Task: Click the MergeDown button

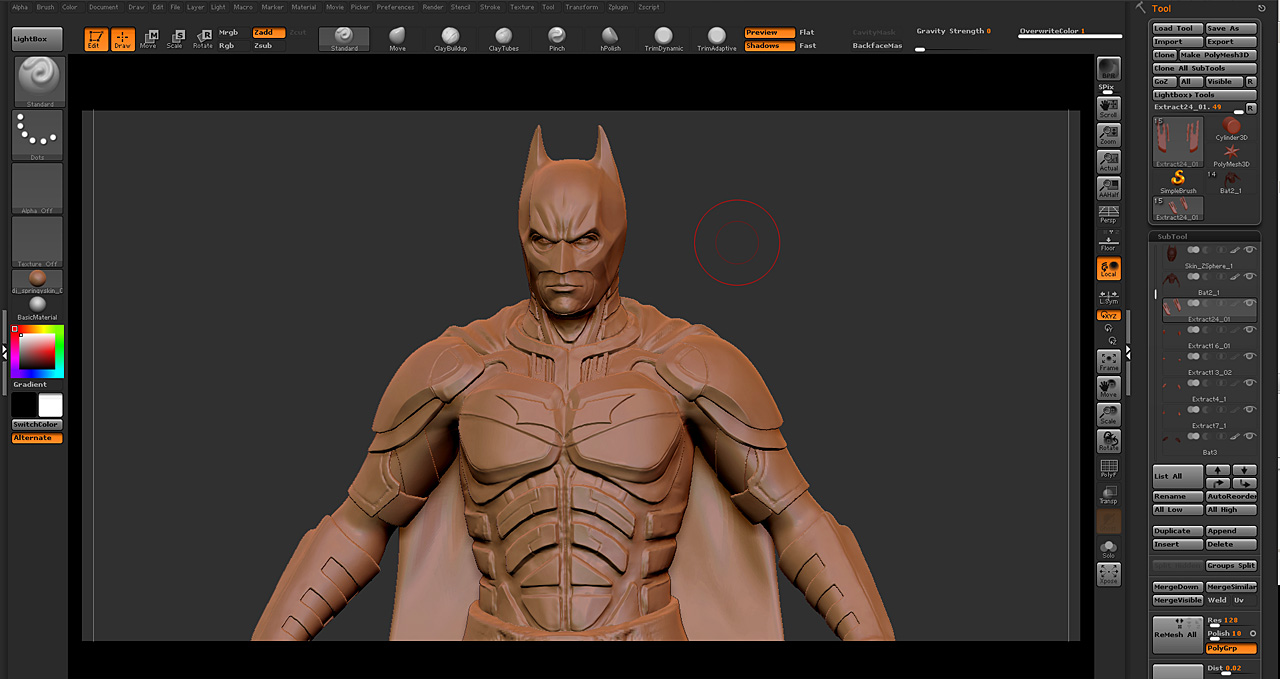Action: click(1177, 587)
